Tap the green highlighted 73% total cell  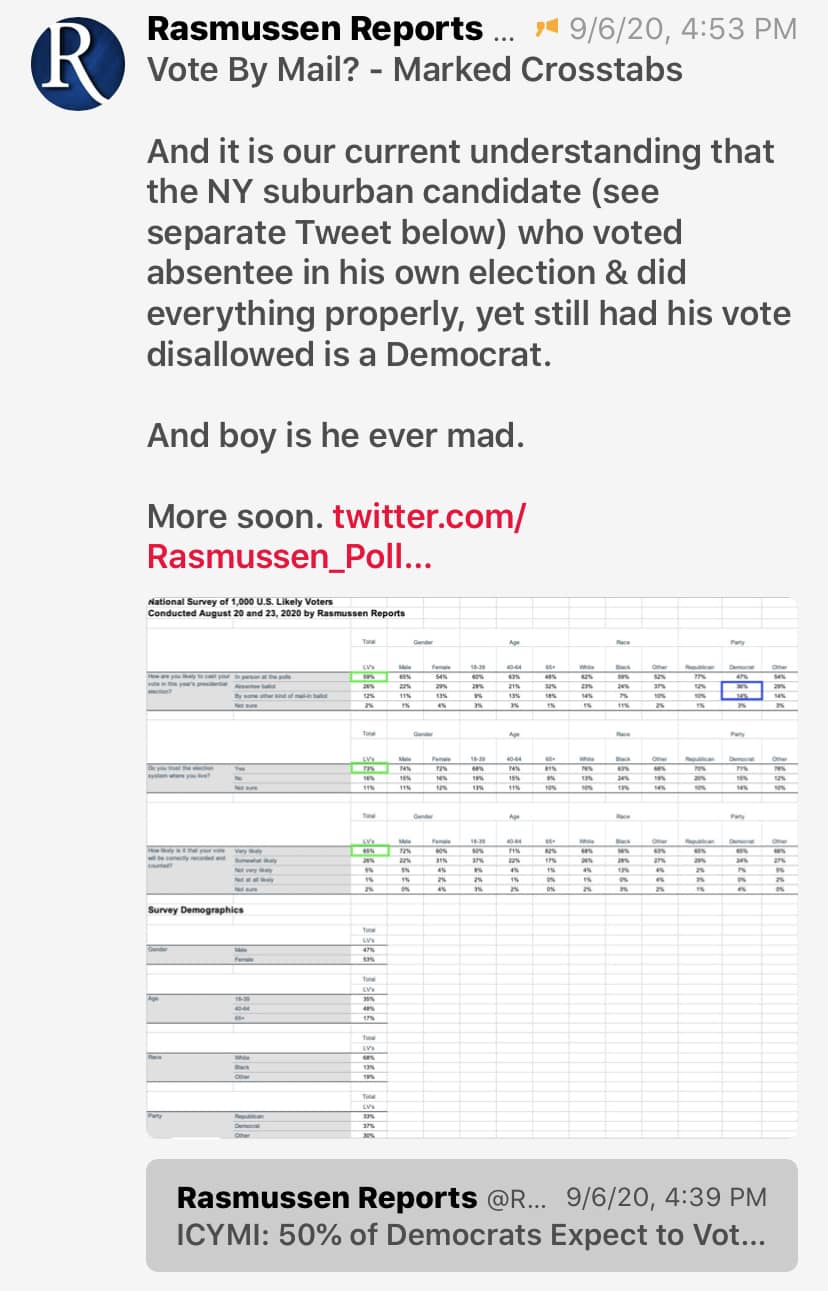pyautogui.click(x=368, y=767)
